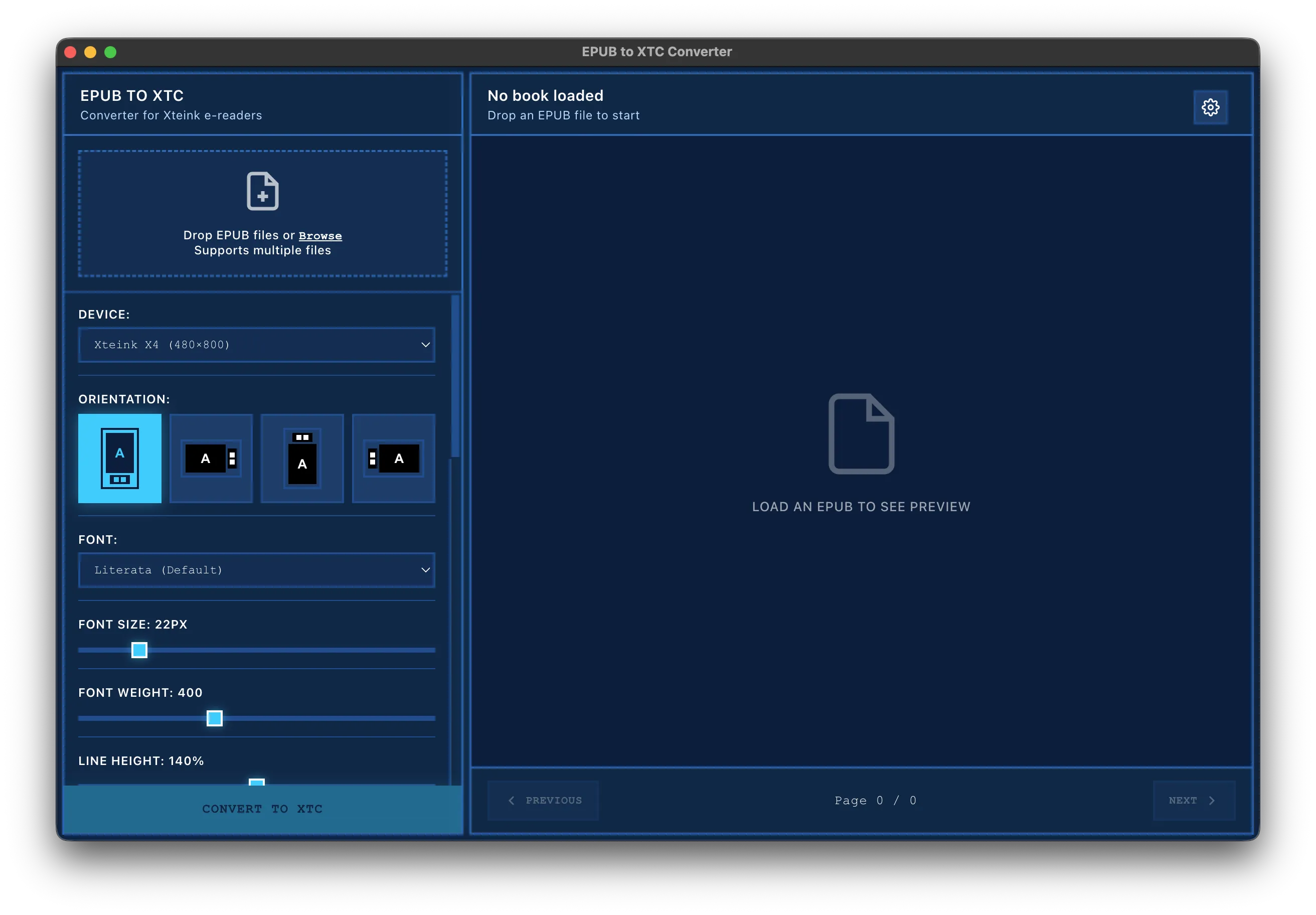Select landscape orientation with buttons on right

coord(211,458)
